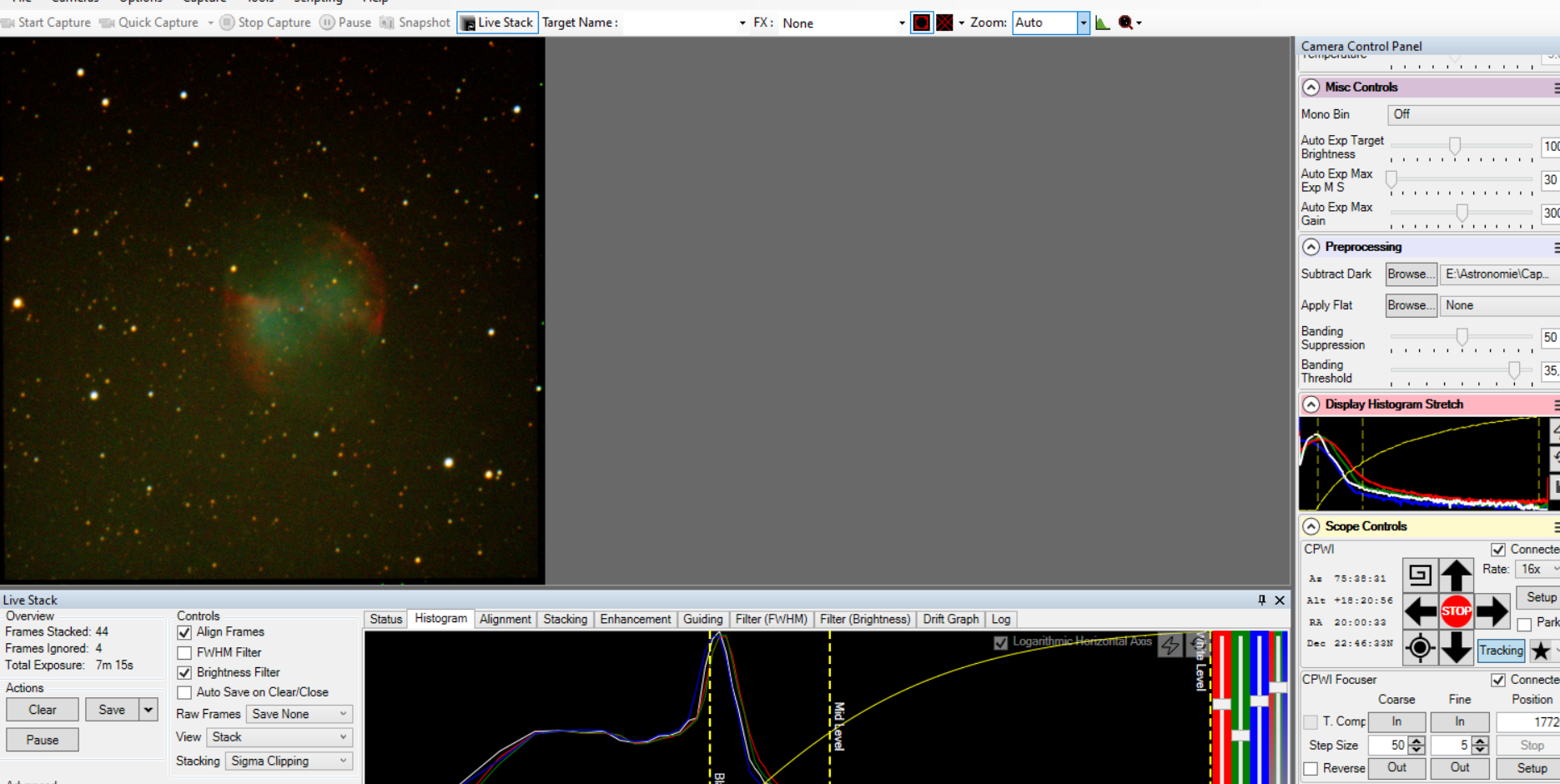Click the Tracking button
This screenshot has width=1560, height=784.
point(1501,651)
